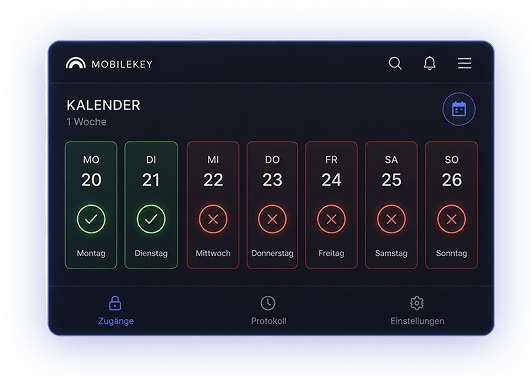Toggle Thursday's red X status
Screen dimensions: 531x376
272,219
